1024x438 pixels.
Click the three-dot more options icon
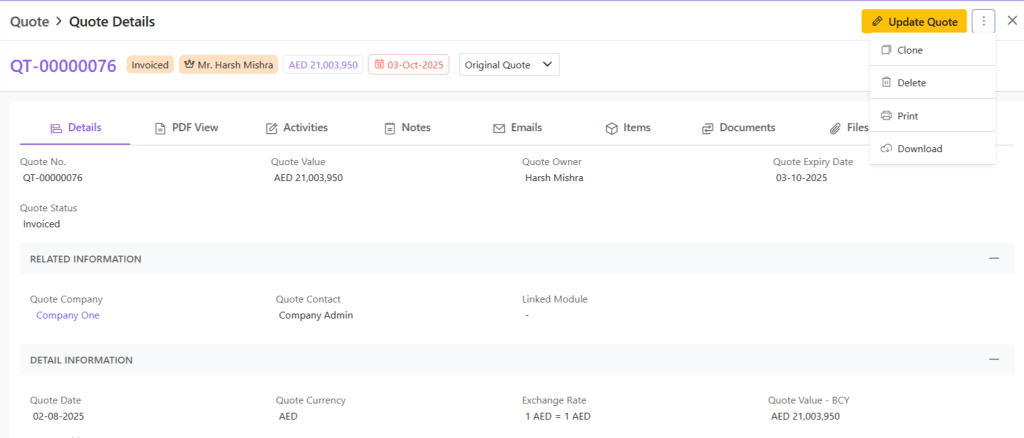[x=984, y=21]
